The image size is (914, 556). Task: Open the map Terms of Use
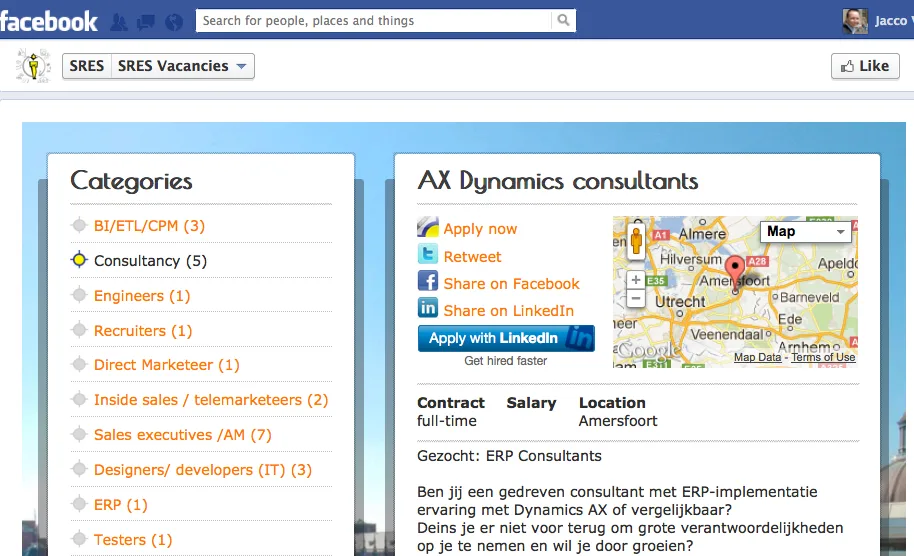(823, 357)
